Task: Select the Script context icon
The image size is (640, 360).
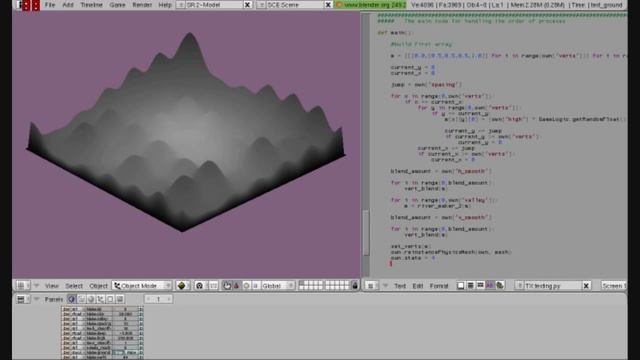Action: click(x=81, y=299)
